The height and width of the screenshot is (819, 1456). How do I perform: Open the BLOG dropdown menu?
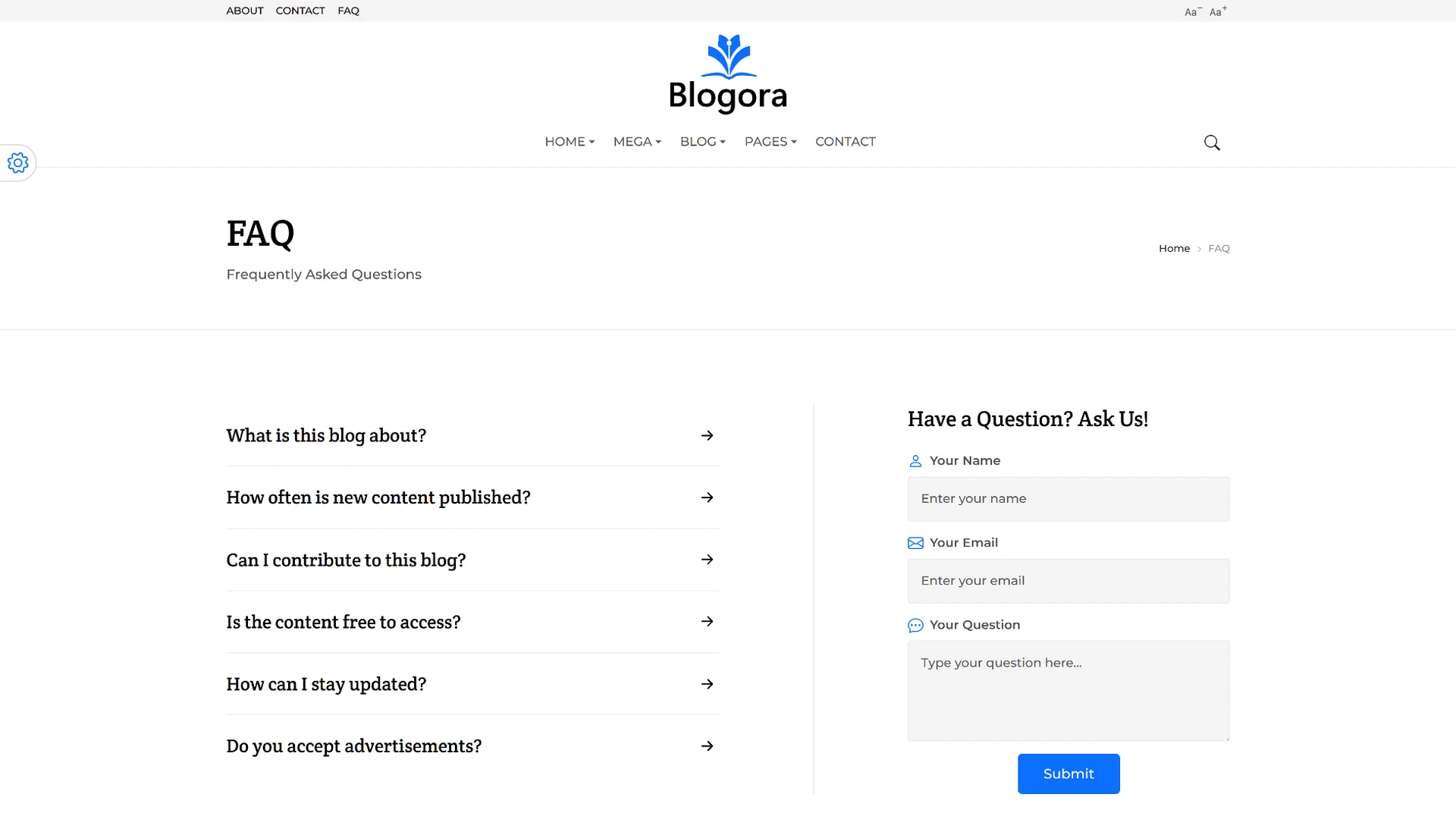coord(703,142)
